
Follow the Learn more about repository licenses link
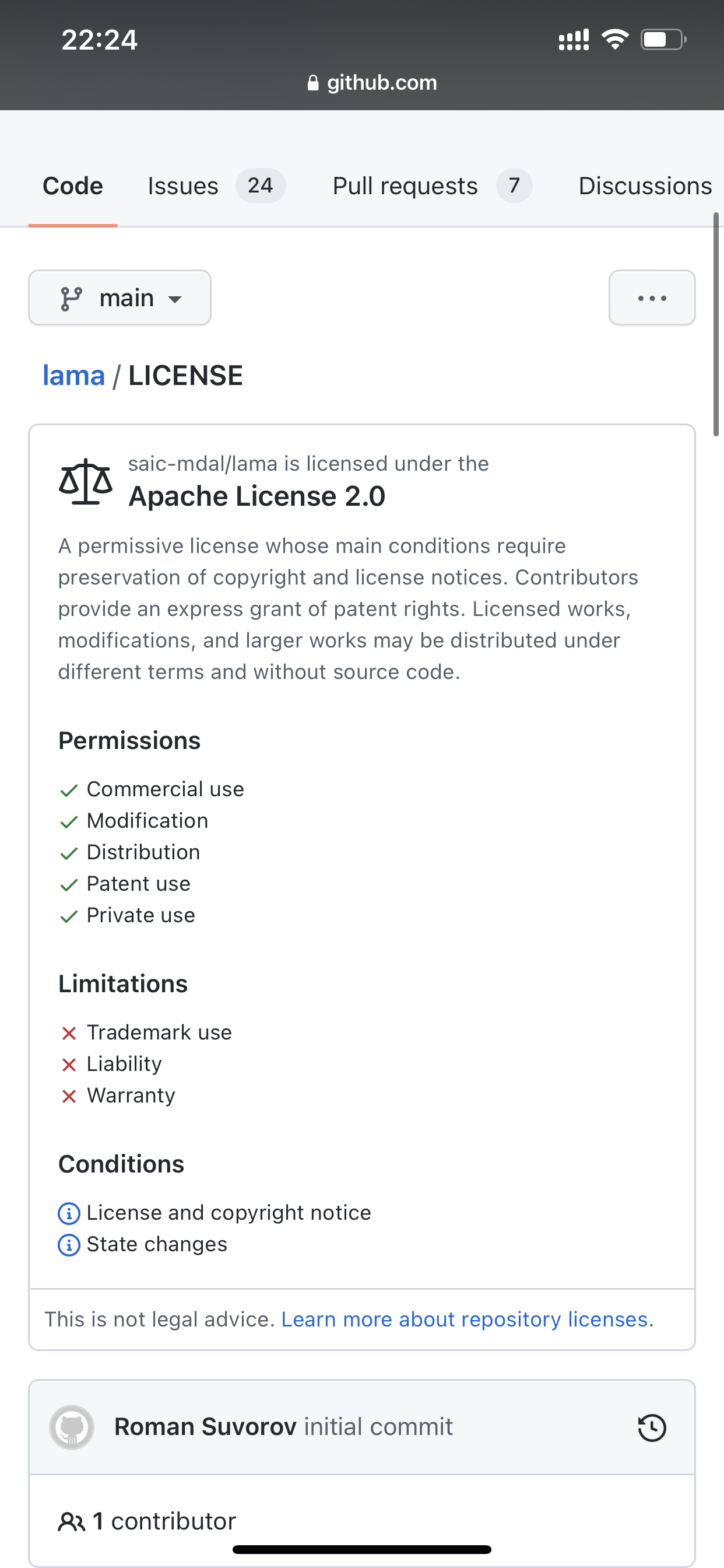pos(465,1319)
